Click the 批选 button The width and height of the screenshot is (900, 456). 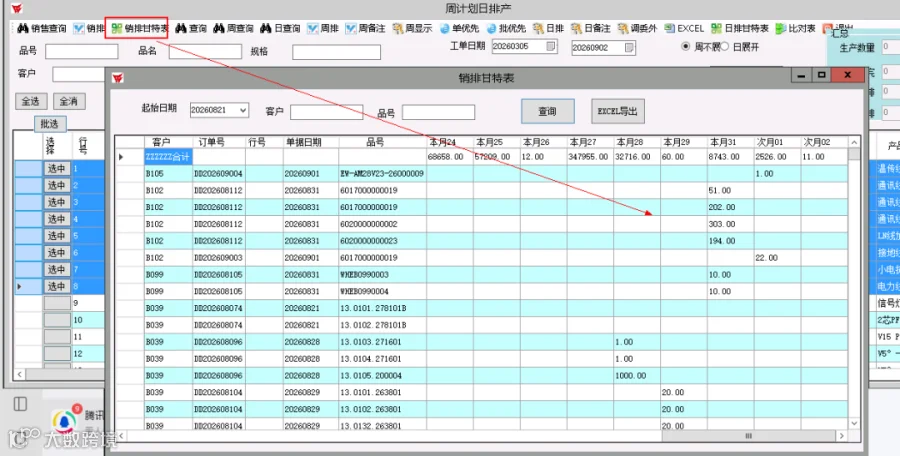[x=49, y=123]
